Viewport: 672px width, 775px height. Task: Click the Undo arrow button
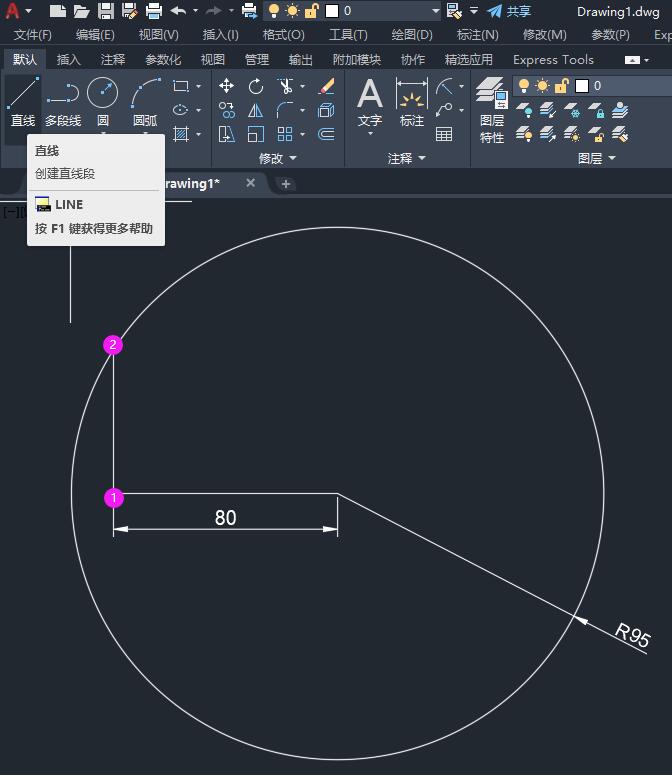[178, 11]
